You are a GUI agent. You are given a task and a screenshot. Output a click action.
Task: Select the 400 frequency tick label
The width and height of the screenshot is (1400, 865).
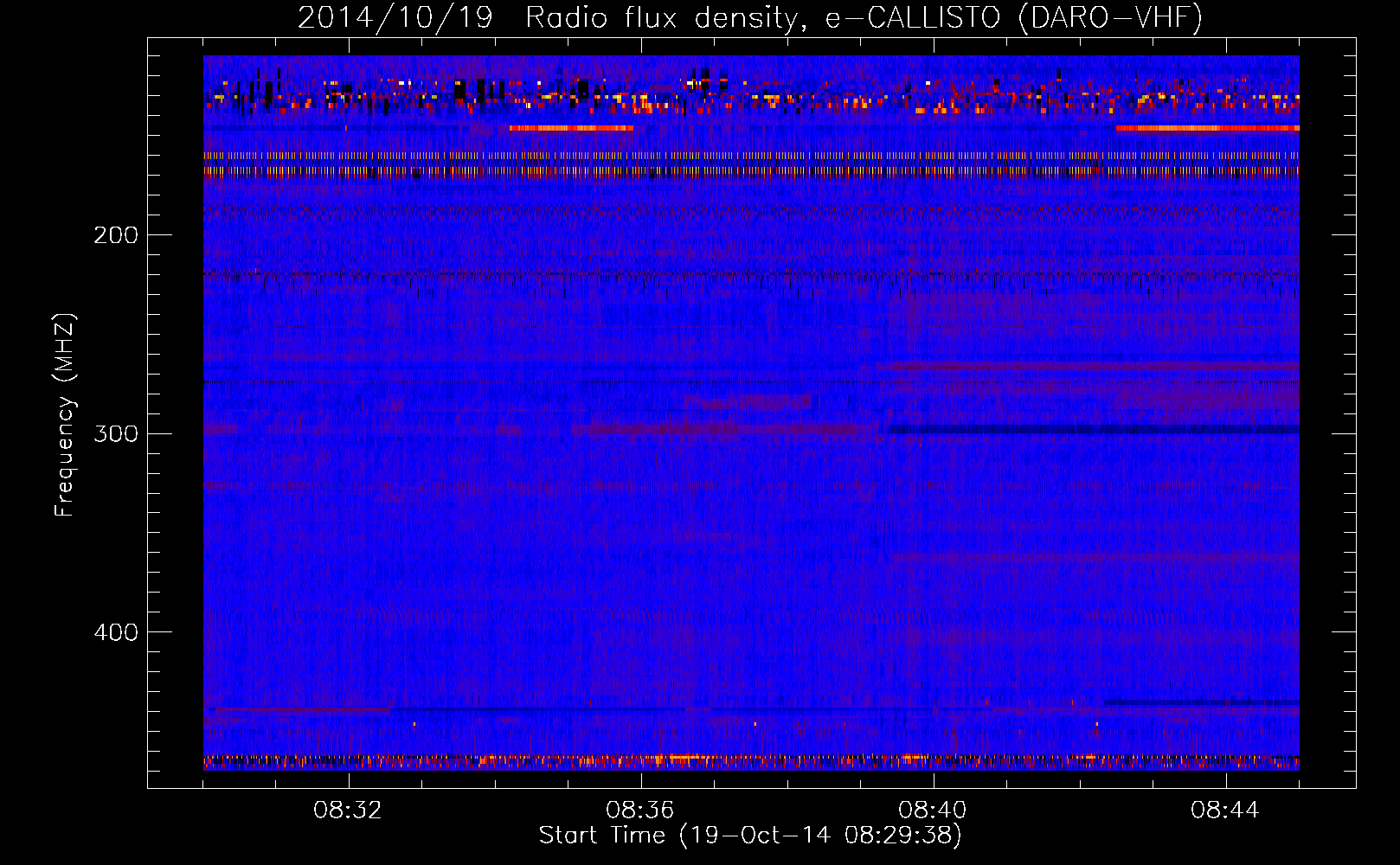(115, 632)
